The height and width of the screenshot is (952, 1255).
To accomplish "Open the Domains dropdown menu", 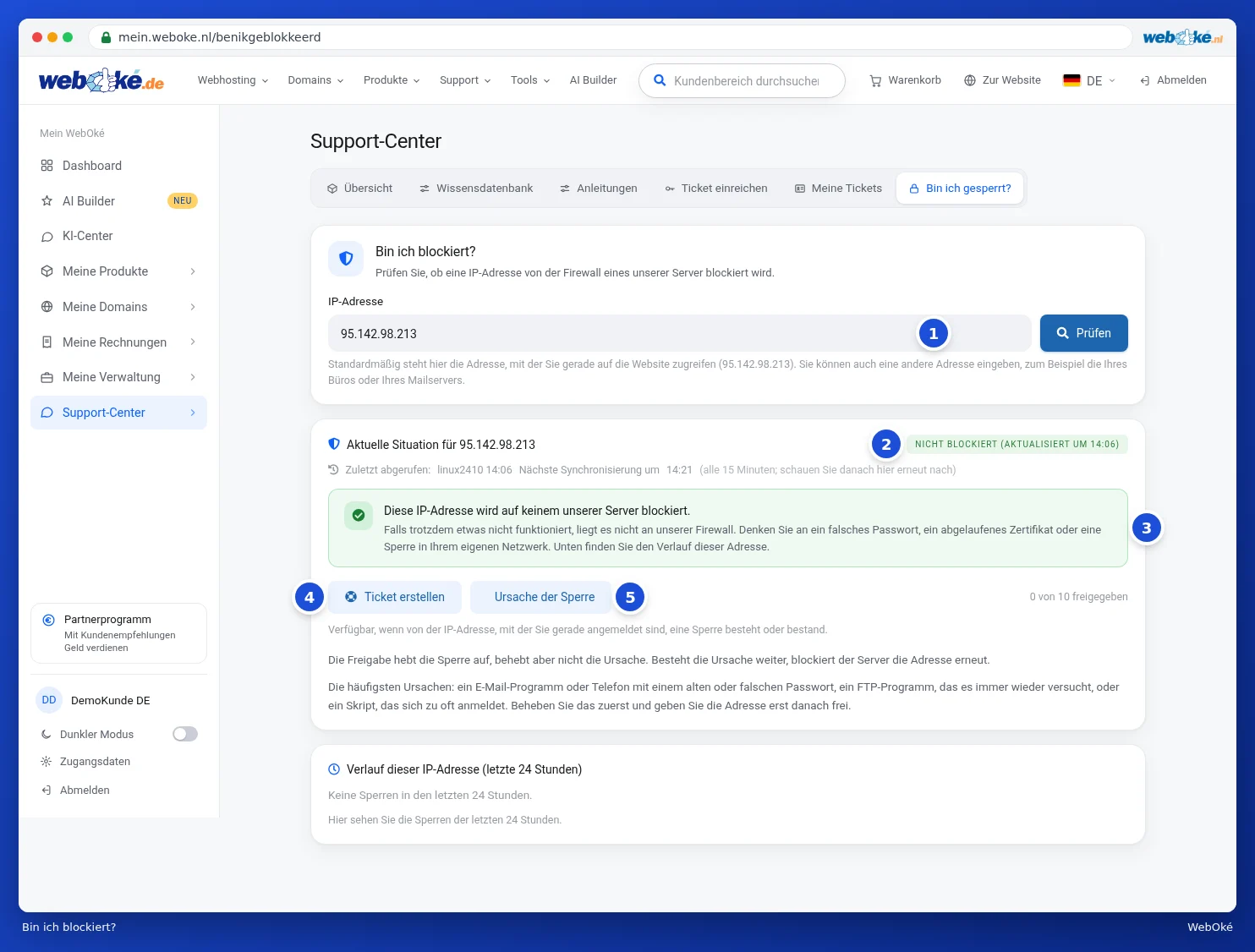I will tap(315, 80).
